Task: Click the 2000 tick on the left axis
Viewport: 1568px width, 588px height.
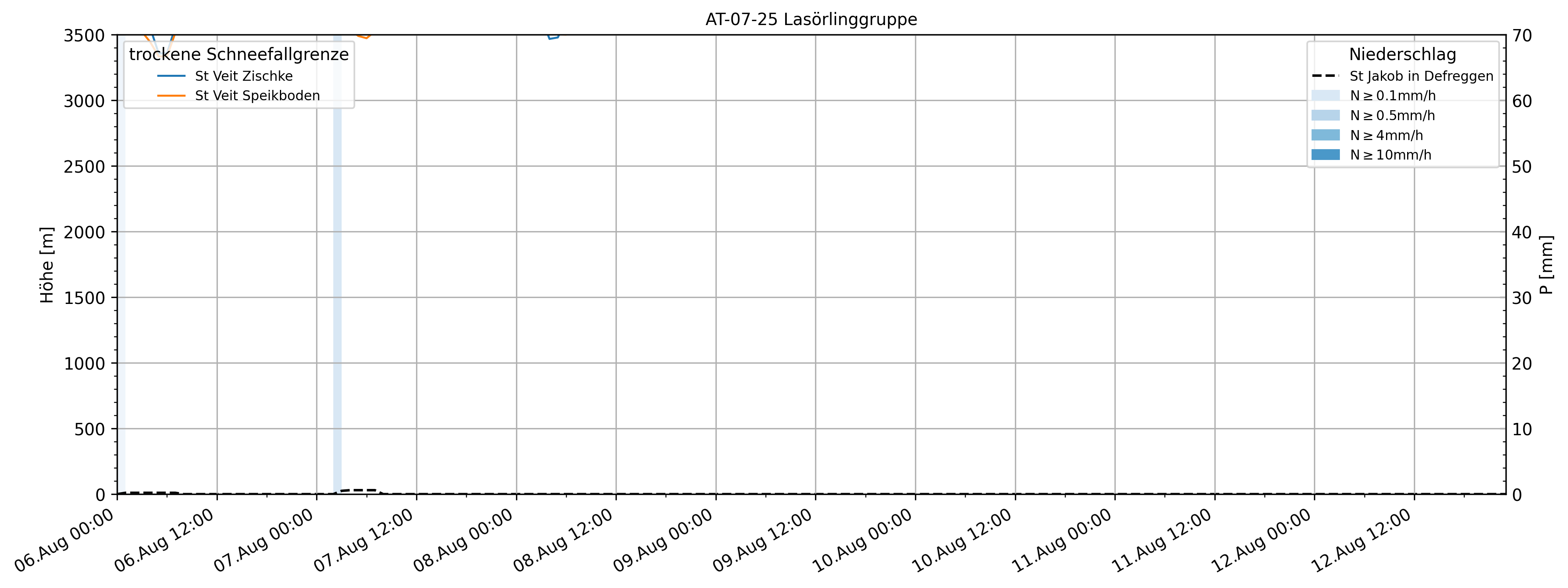Action: tap(84, 232)
